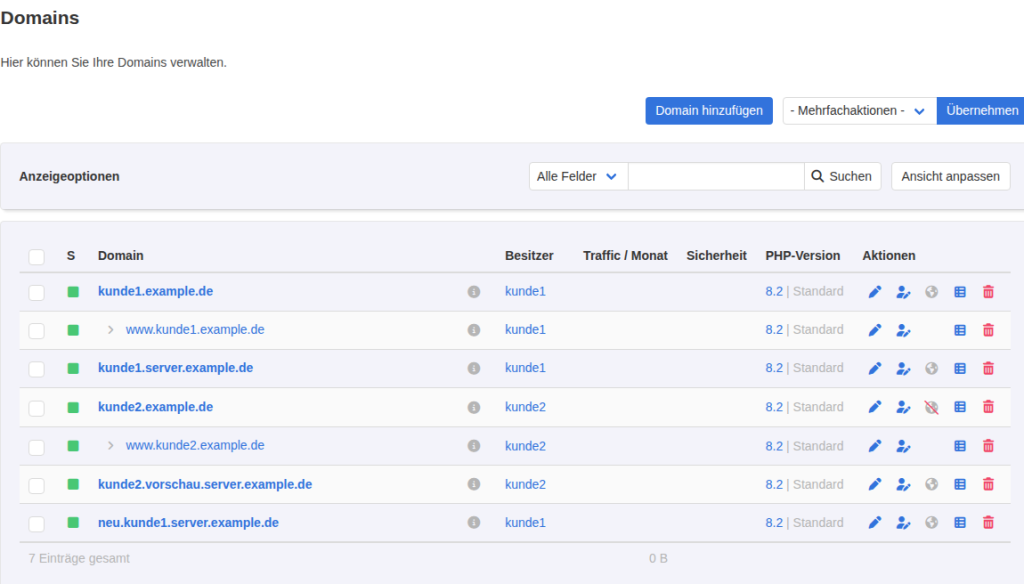This screenshot has height=584, width=1024.
Task: Open the kunde2.vorschau.server.example.de domain link
Action: 205,484
